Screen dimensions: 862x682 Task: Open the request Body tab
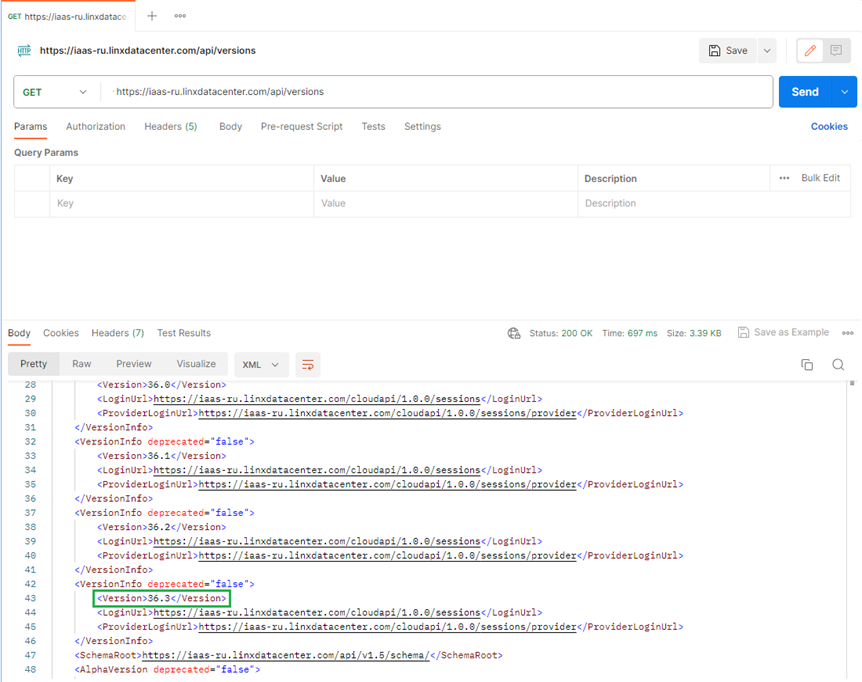click(x=230, y=126)
